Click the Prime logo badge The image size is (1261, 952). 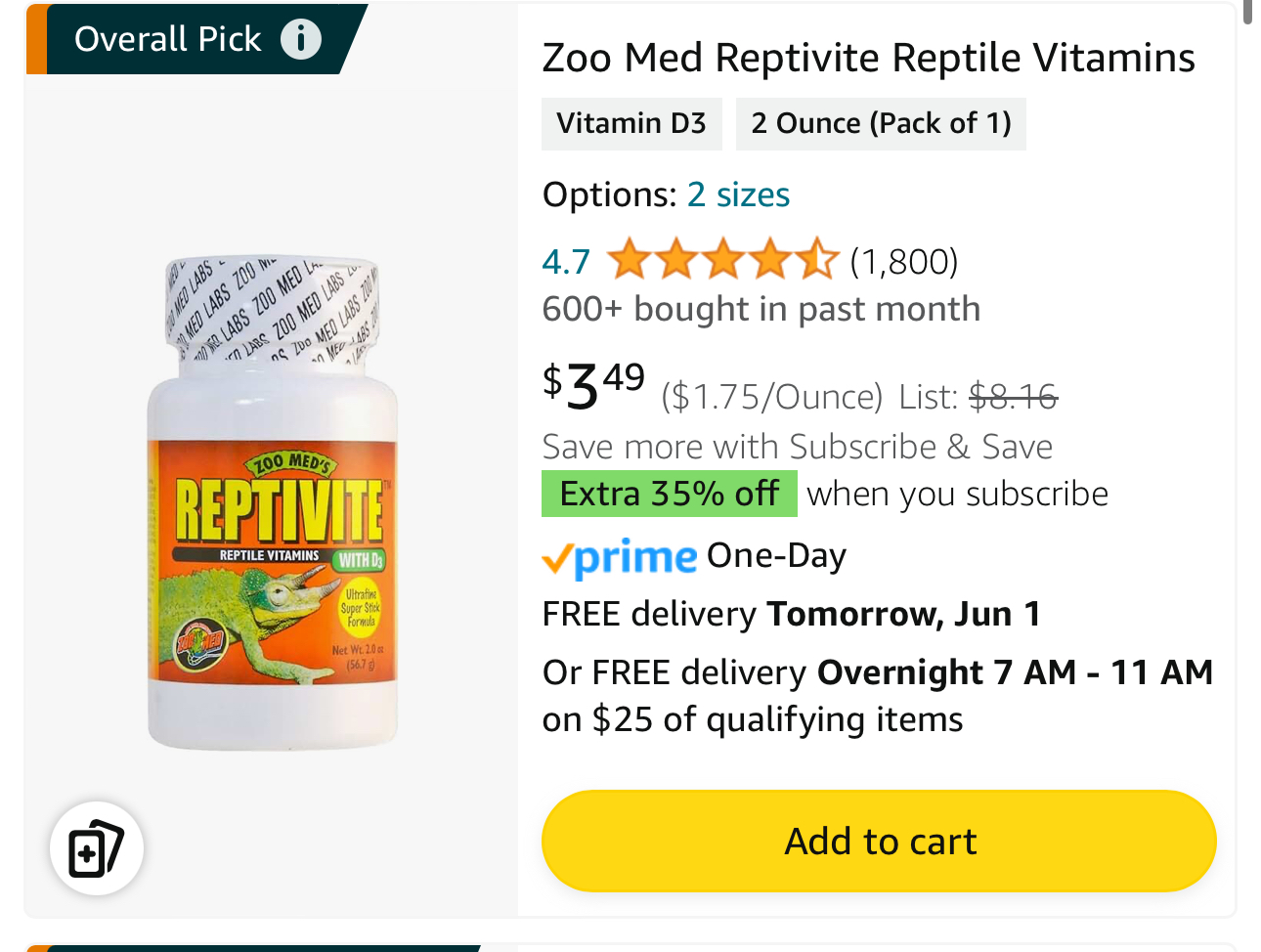(620, 557)
